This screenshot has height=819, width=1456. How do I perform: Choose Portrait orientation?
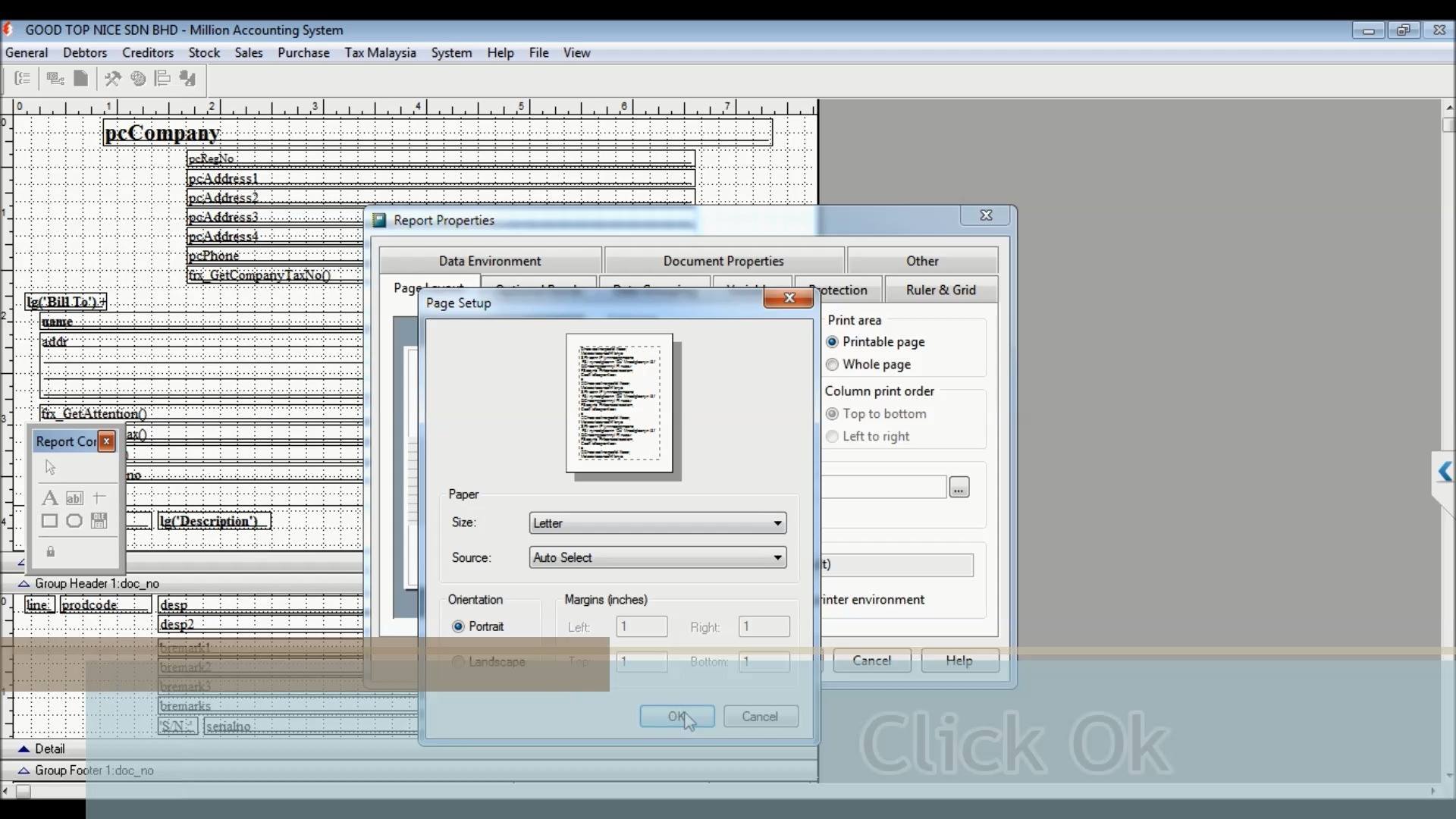pos(478,626)
